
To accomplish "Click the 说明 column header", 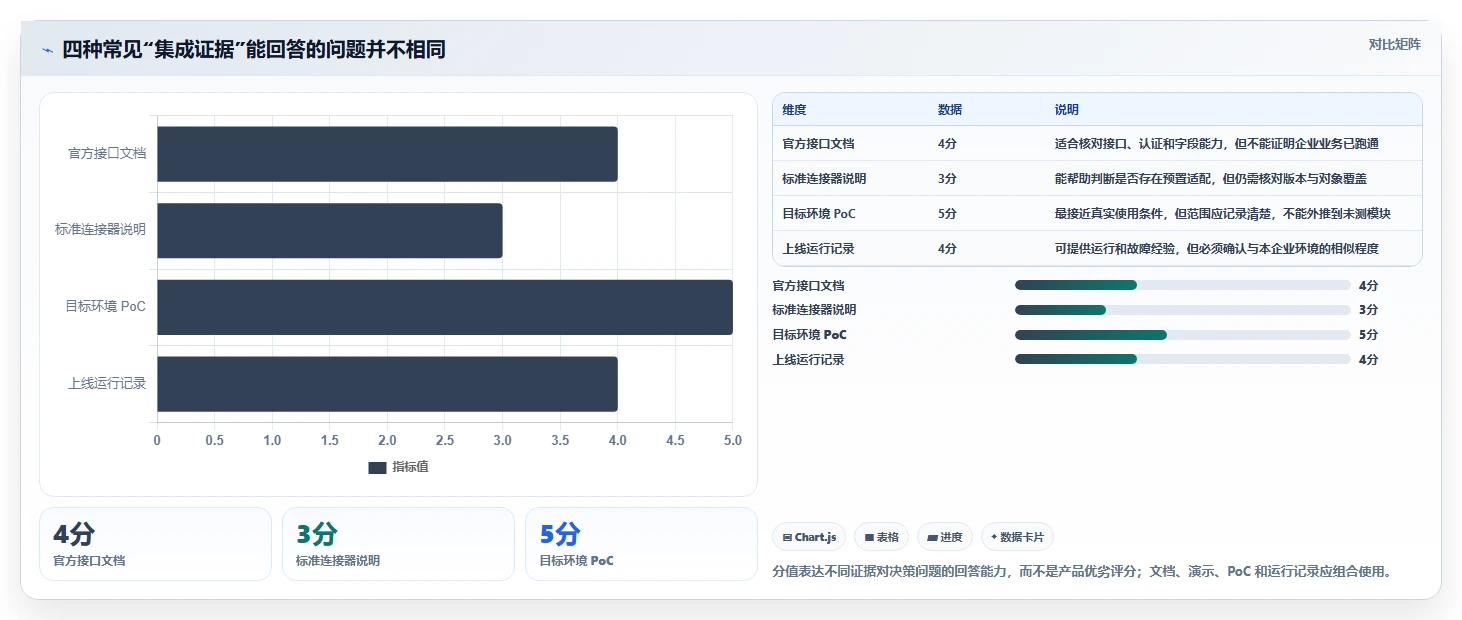I will tap(1067, 110).
